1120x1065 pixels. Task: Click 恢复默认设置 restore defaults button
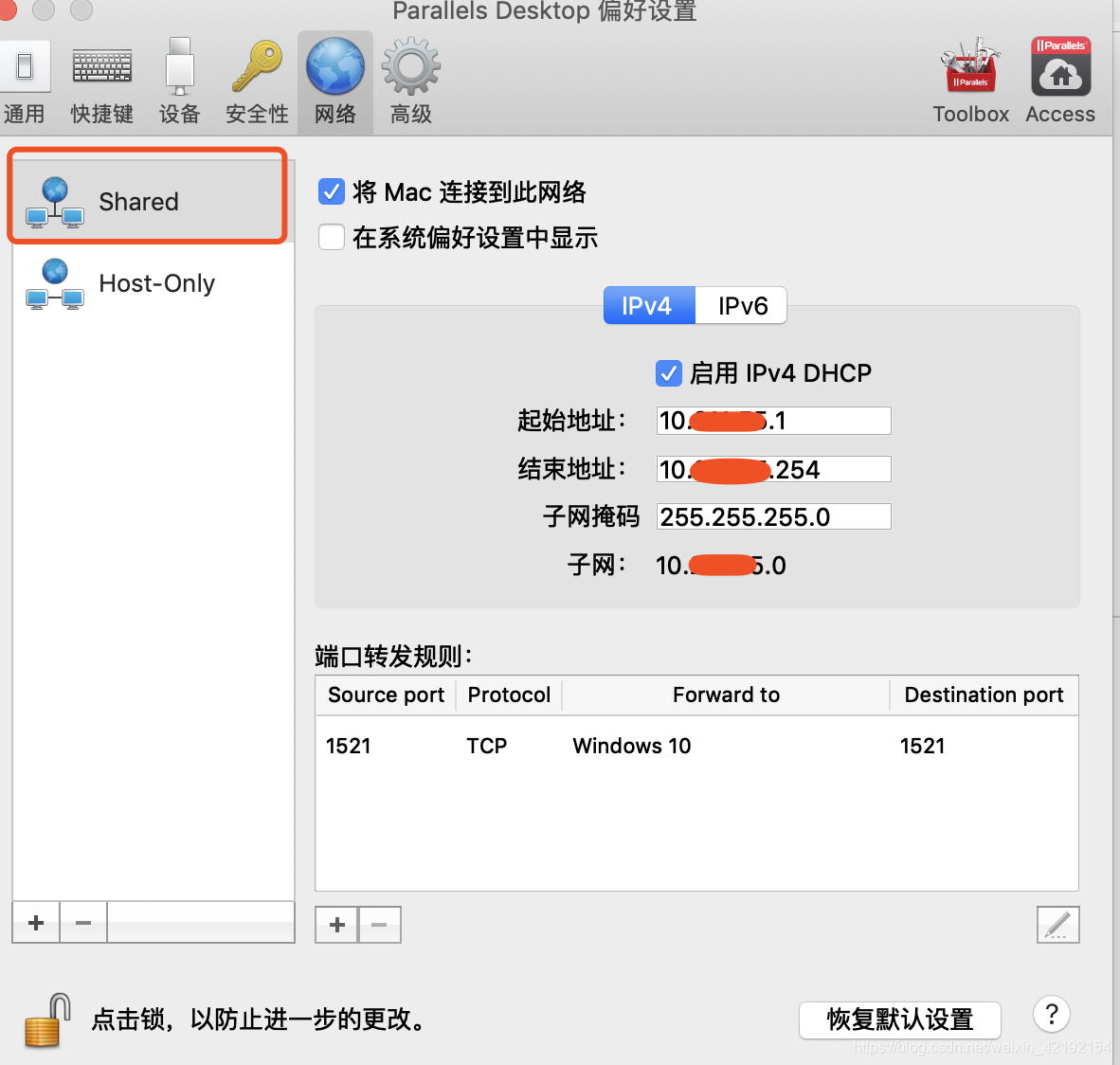(900, 1020)
